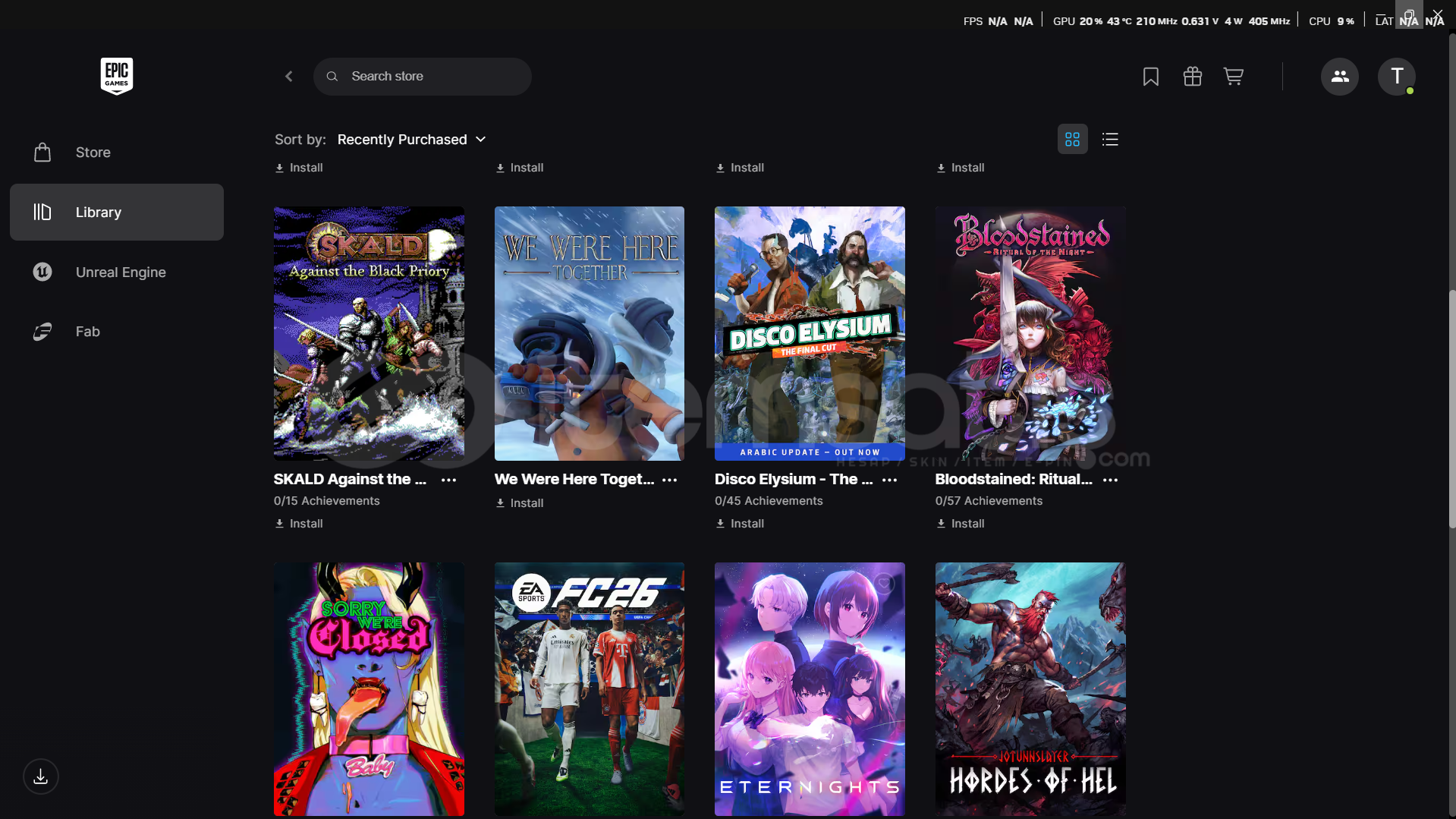This screenshot has width=1456, height=819.
Task: Select the EA Sports FC26 cover
Action: tap(589, 688)
